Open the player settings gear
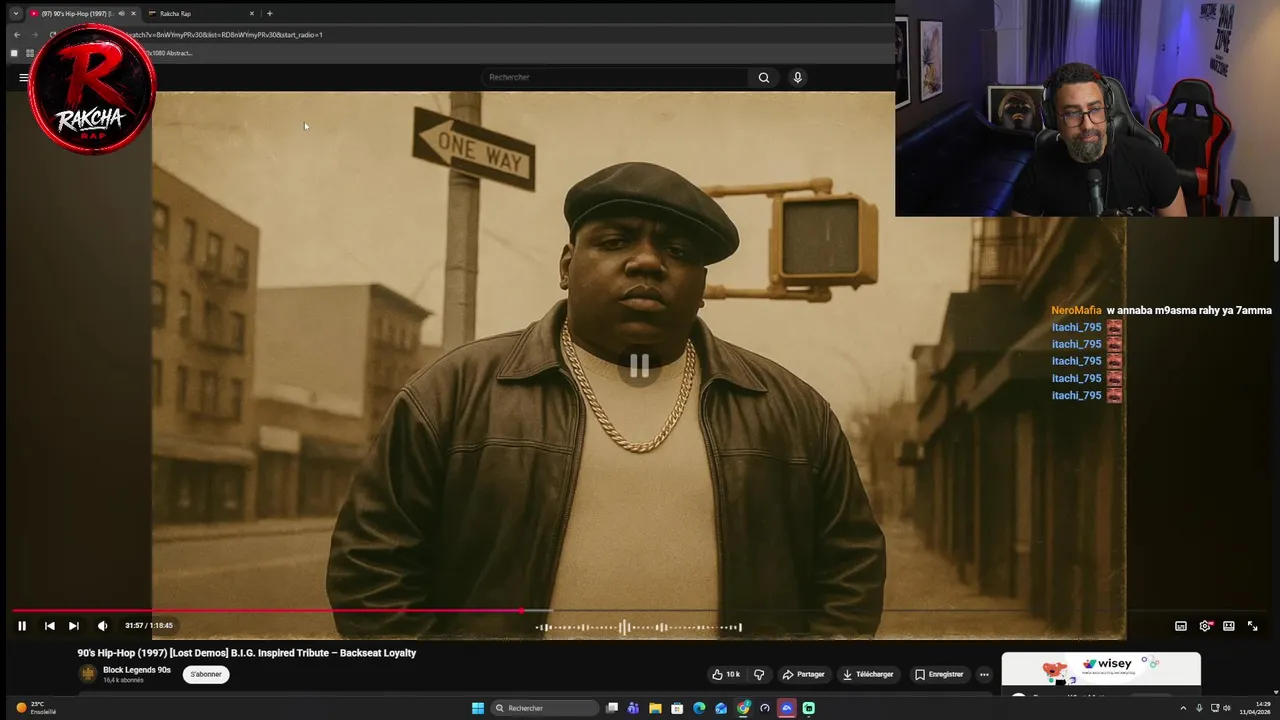This screenshot has height=720, width=1280. point(1205,626)
